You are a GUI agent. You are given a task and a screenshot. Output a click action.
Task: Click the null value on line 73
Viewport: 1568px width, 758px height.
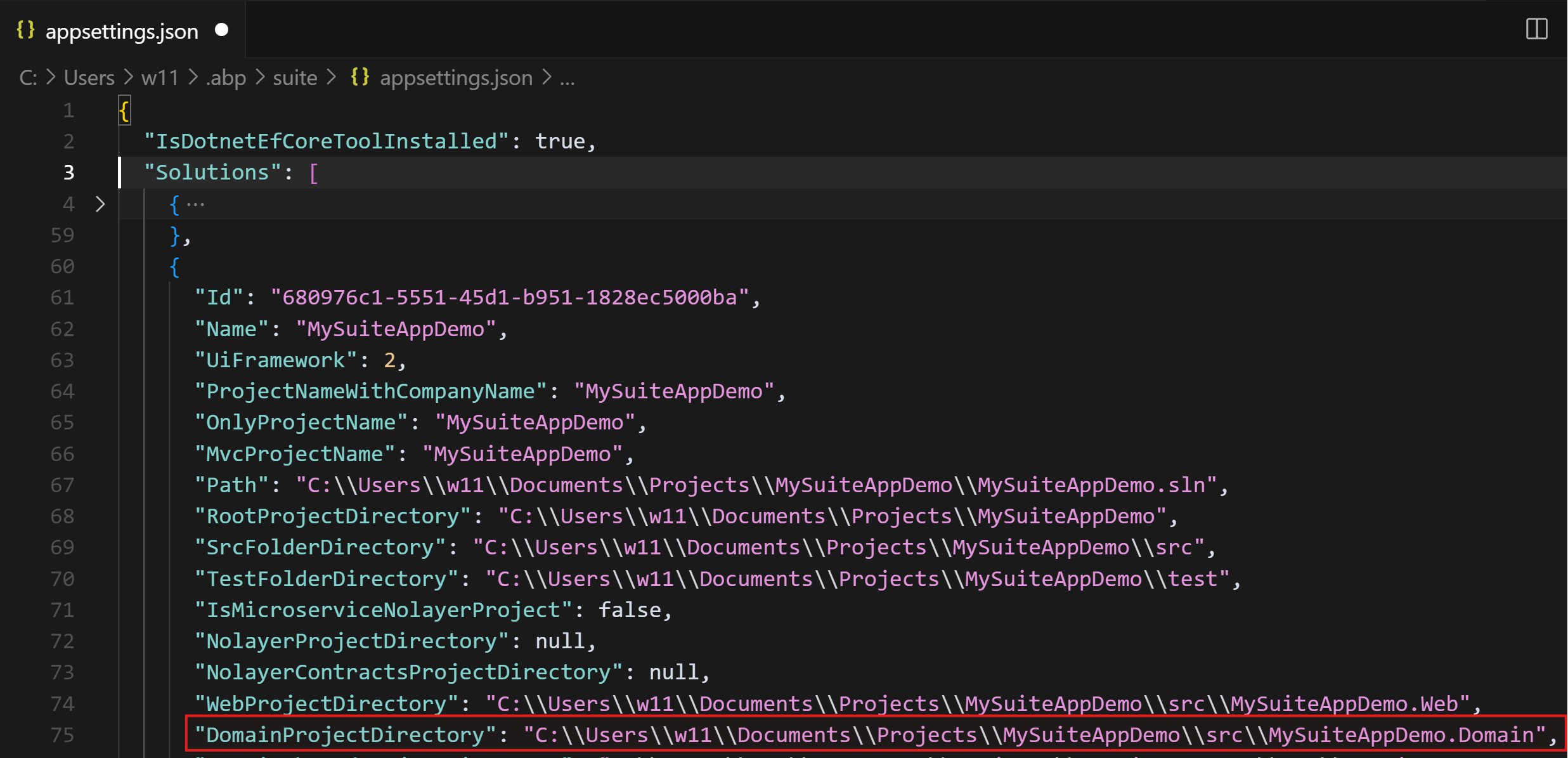point(674,672)
